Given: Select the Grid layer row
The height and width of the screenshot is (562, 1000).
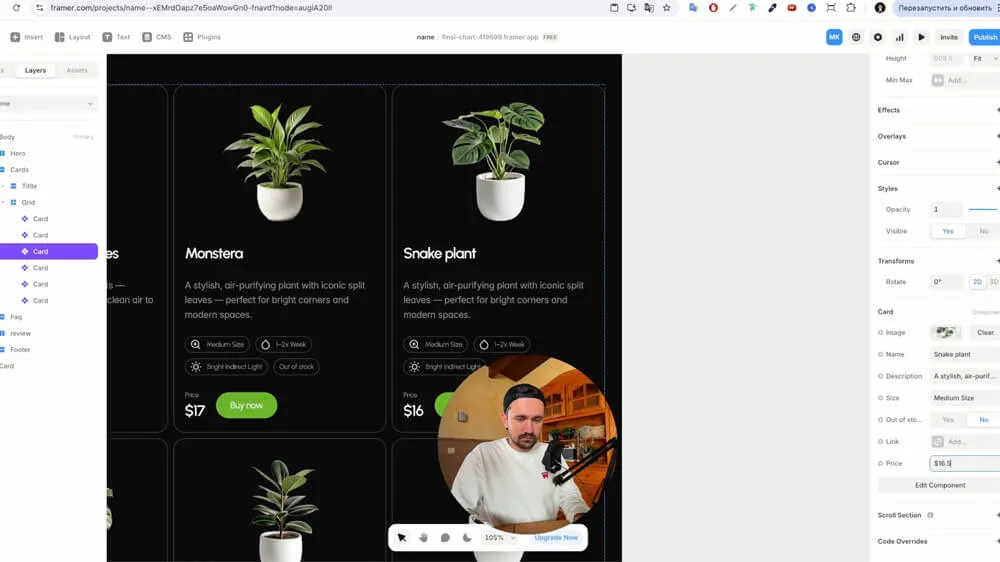Looking at the screenshot, I should tap(28, 202).
